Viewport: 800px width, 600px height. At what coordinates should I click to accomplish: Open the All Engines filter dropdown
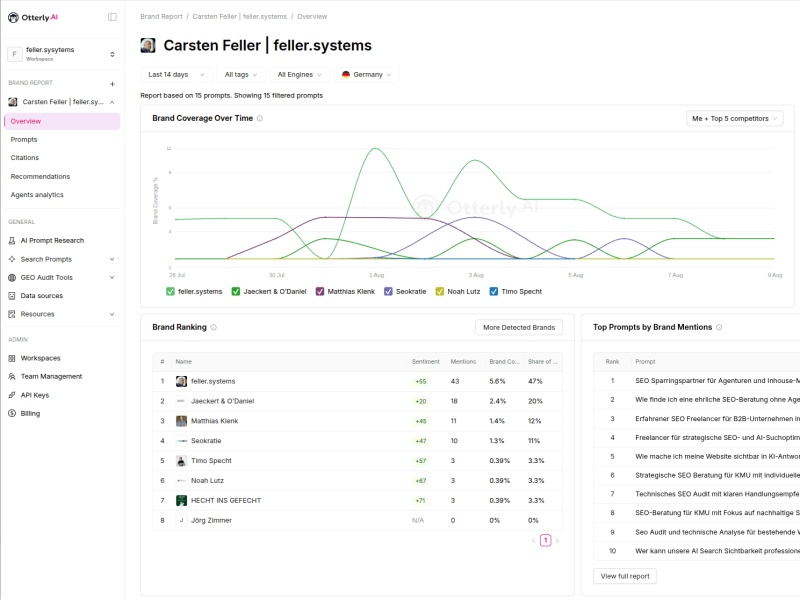tap(299, 74)
